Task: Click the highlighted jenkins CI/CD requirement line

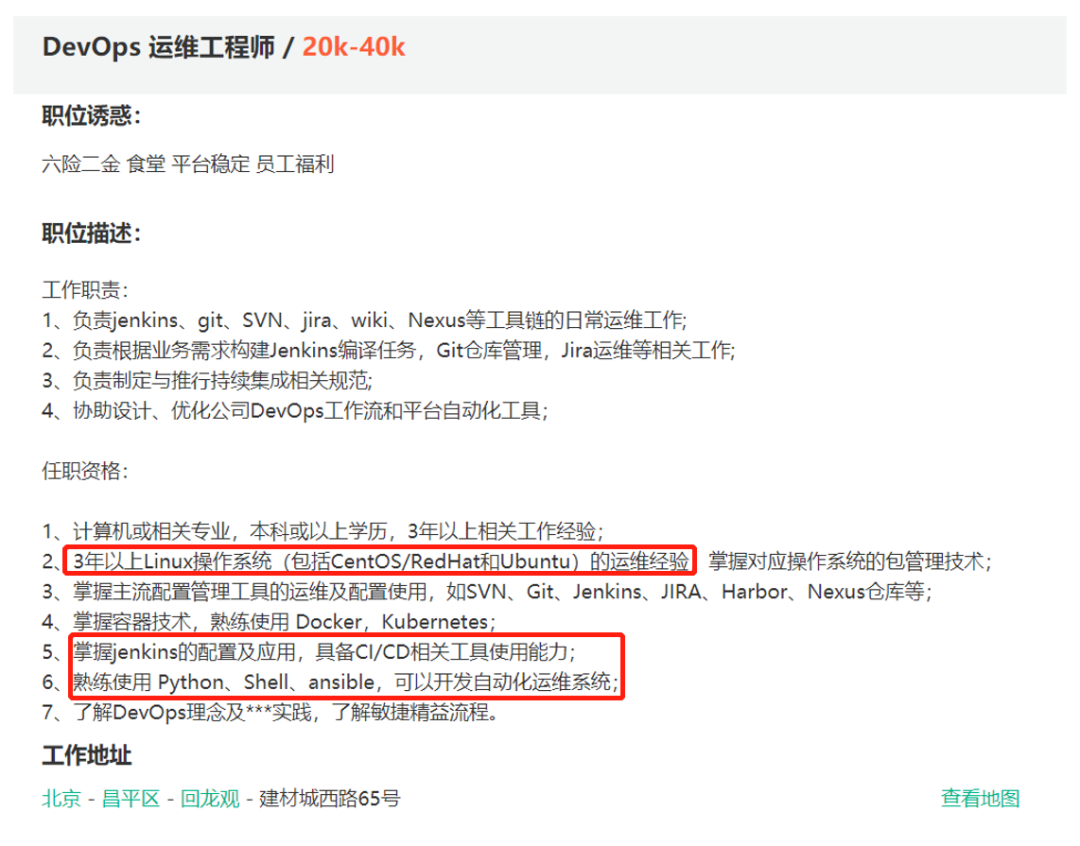Action: 324,652
